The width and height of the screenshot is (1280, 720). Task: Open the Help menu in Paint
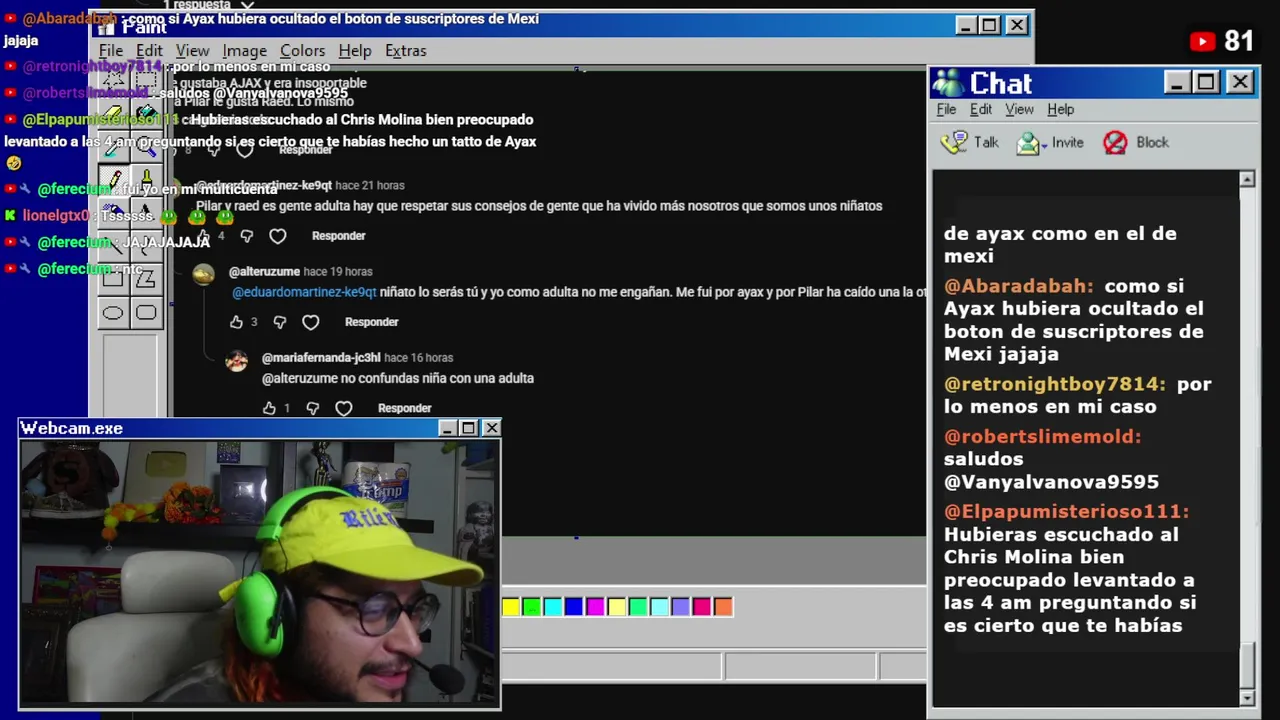(354, 50)
